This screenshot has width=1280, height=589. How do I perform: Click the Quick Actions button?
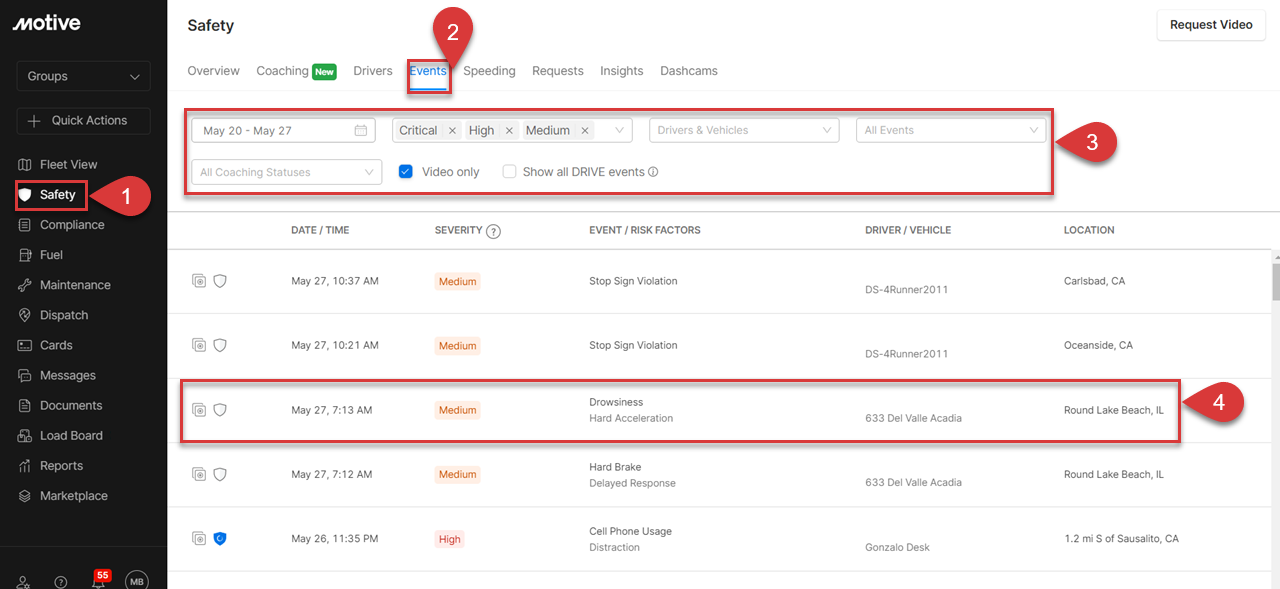83,121
